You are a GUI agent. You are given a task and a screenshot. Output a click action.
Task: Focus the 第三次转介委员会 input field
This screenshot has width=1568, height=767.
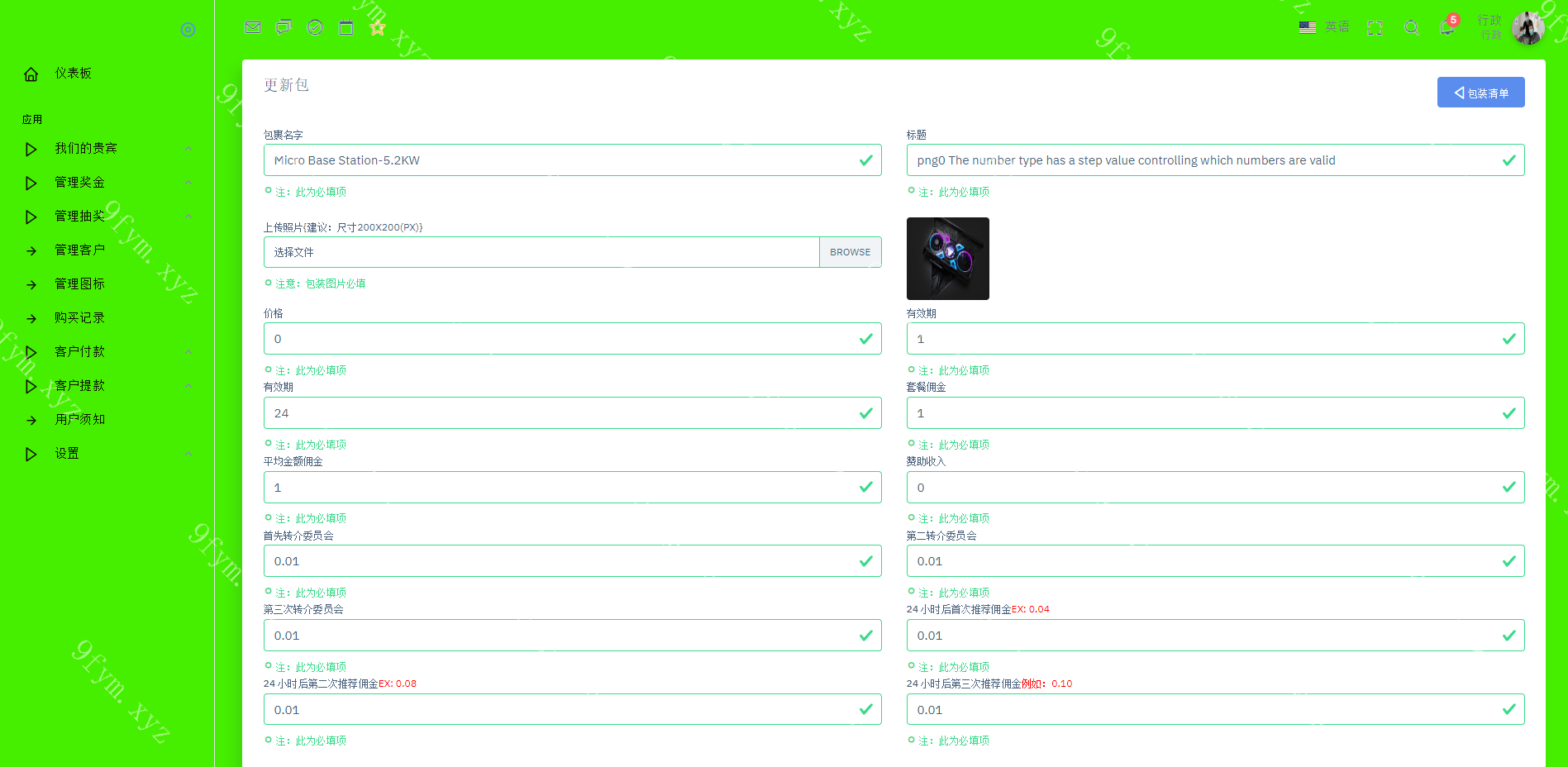[573, 636]
